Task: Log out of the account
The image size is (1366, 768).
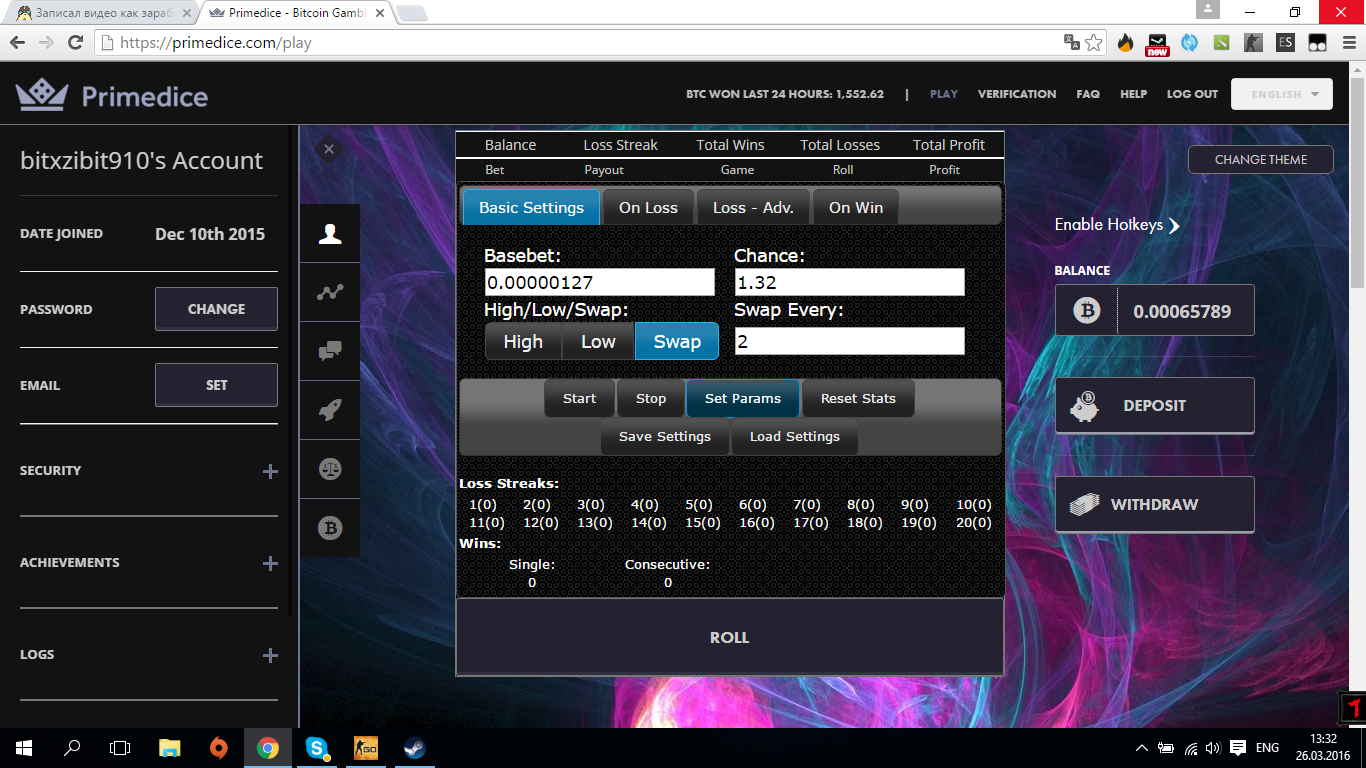Action: (x=1192, y=94)
